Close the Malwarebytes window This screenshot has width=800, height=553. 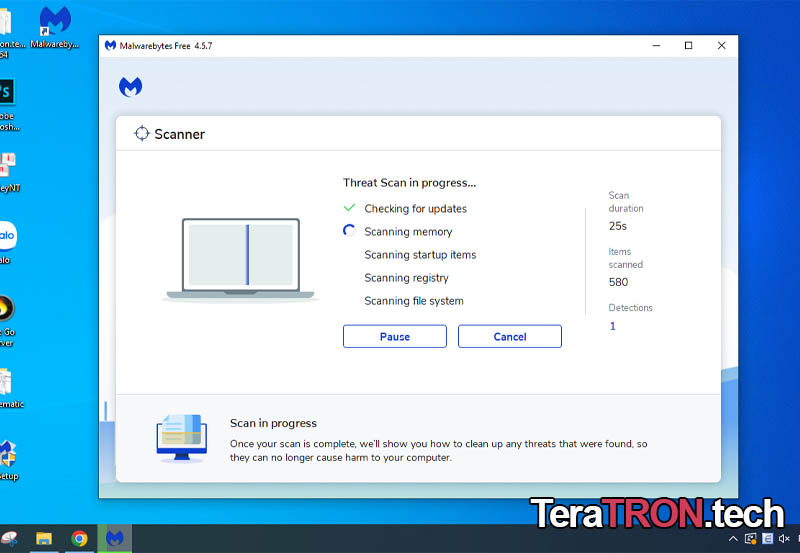721,45
